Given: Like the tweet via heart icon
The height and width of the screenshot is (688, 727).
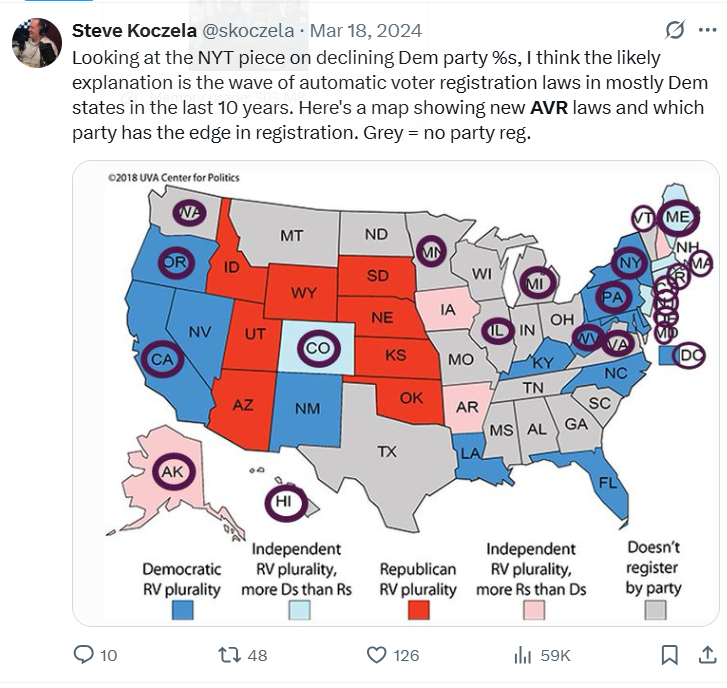Looking at the screenshot, I should pos(376,655).
